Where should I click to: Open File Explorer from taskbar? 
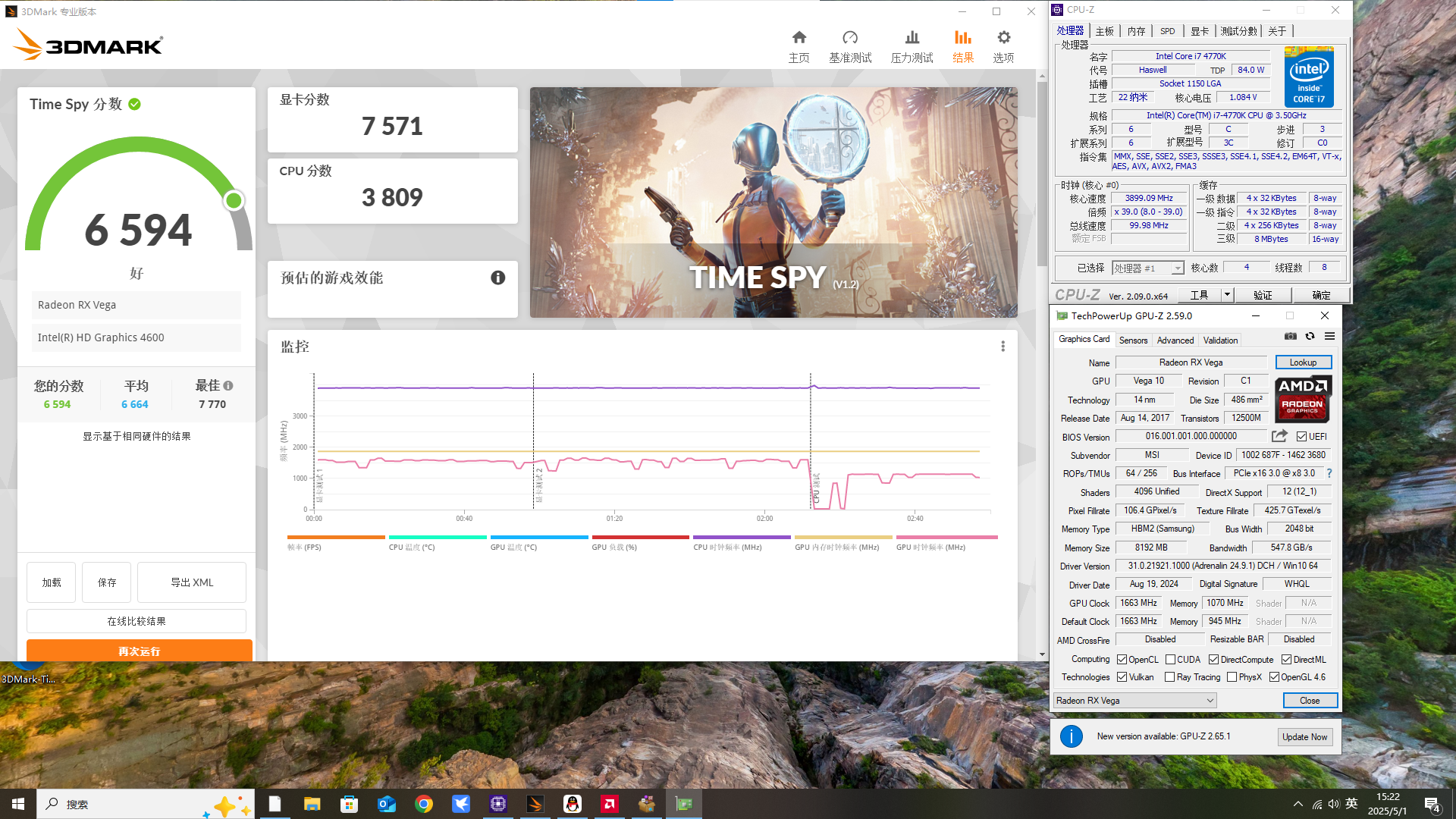pyautogui.click(x=312, y=804)
